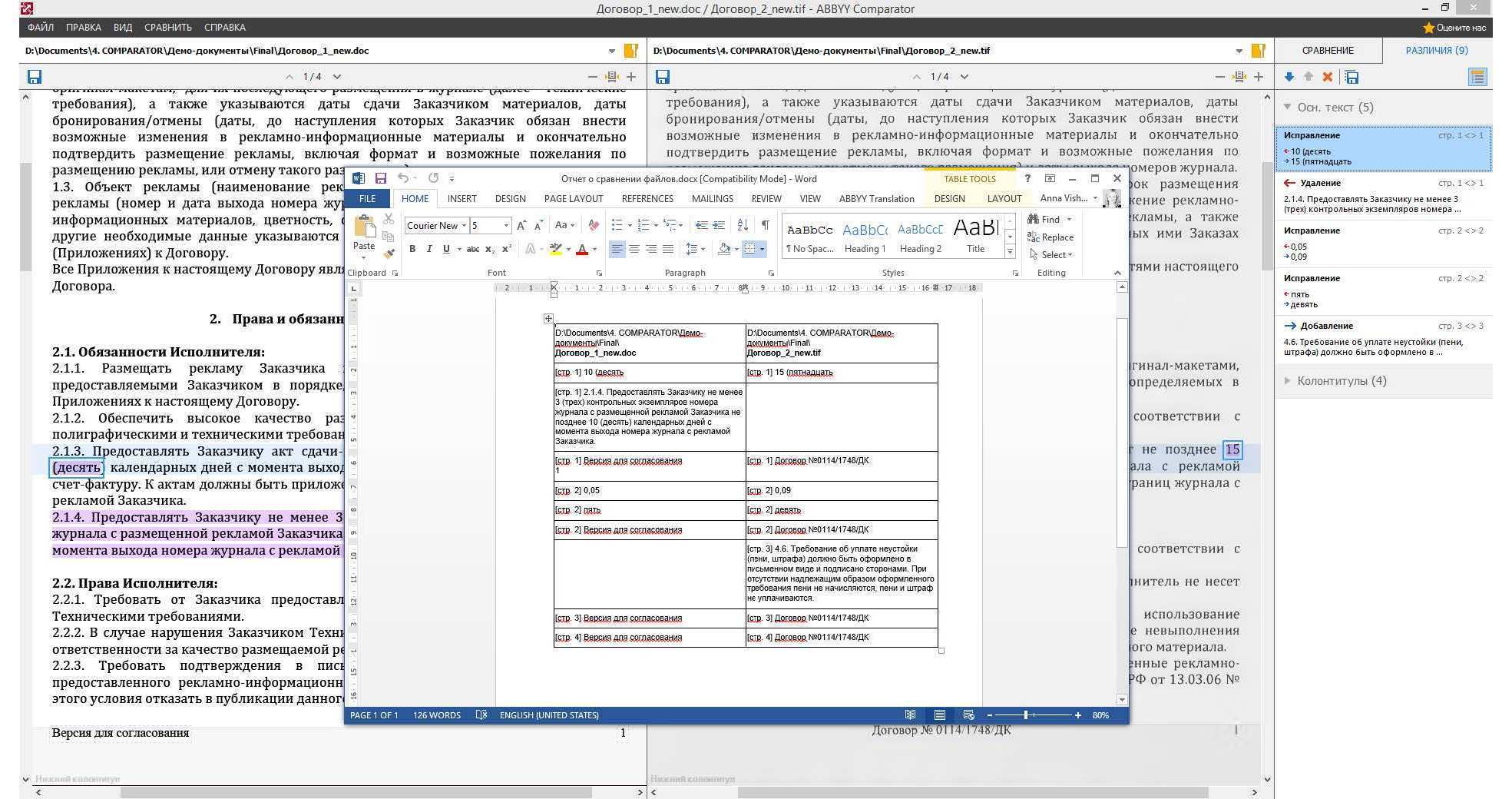
Task: Open right document path dropdown arrow
Action: pyautogui.click(x=1239, y=51)
